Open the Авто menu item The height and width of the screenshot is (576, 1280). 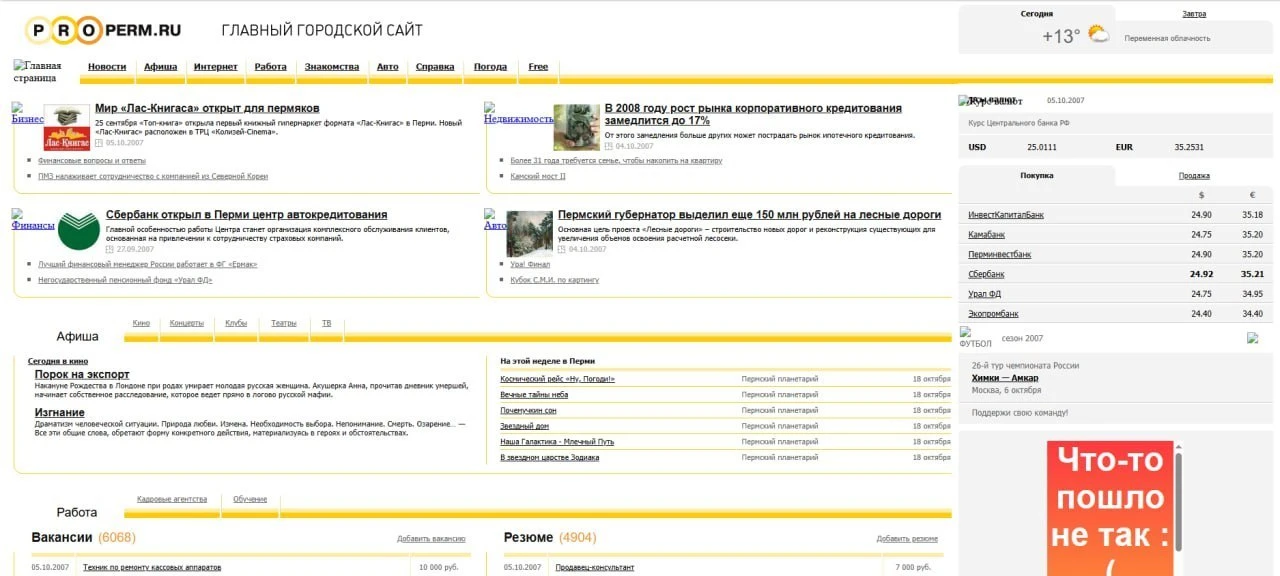(387, 67)
